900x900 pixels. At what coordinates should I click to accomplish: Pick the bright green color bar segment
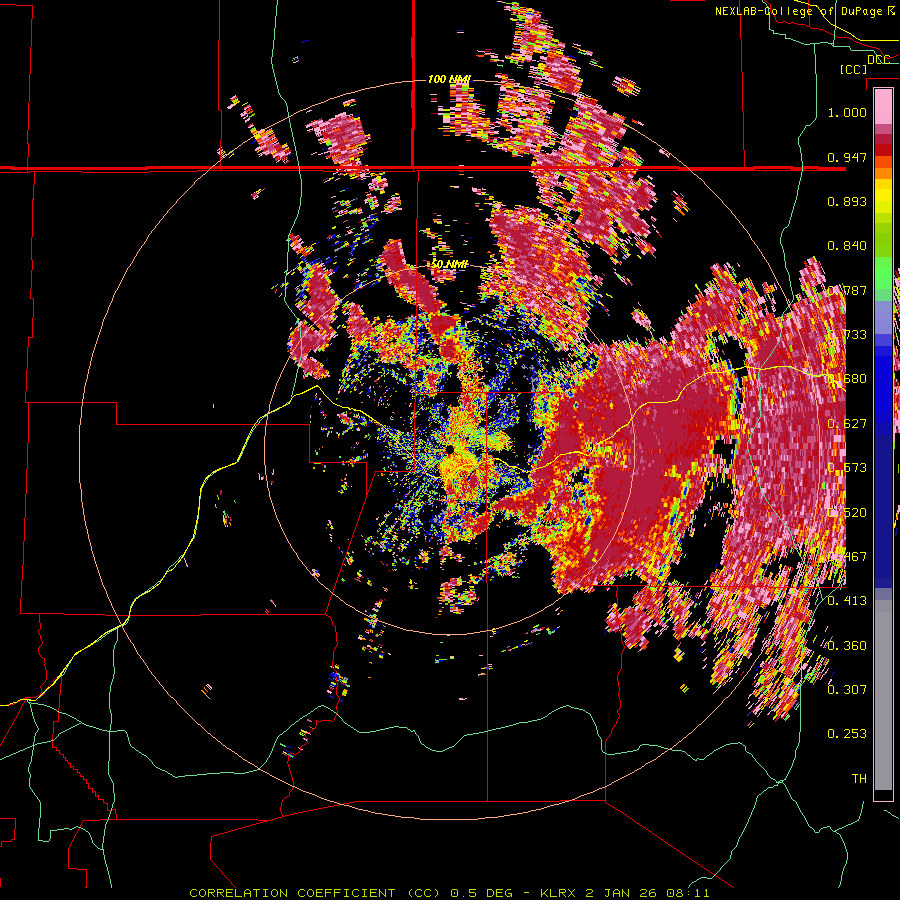[883, 273]
